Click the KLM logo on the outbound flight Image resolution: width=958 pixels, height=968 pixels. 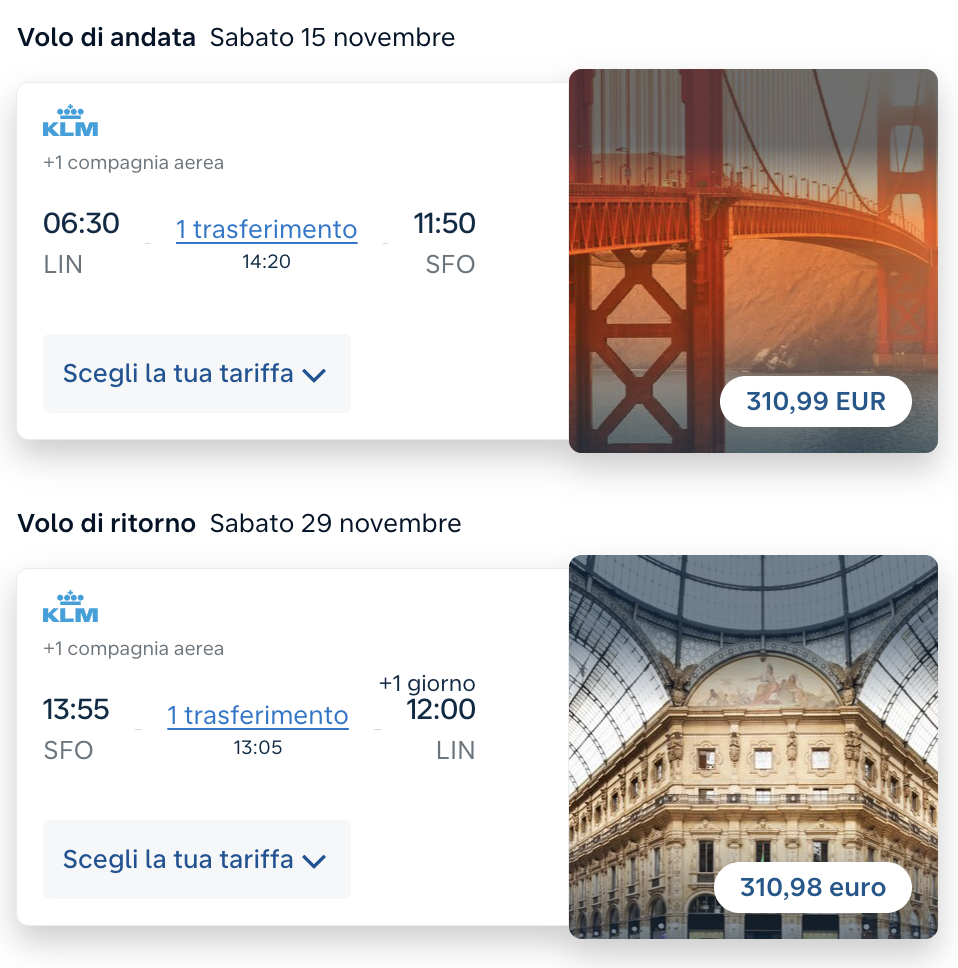click(x=70, y=121)
